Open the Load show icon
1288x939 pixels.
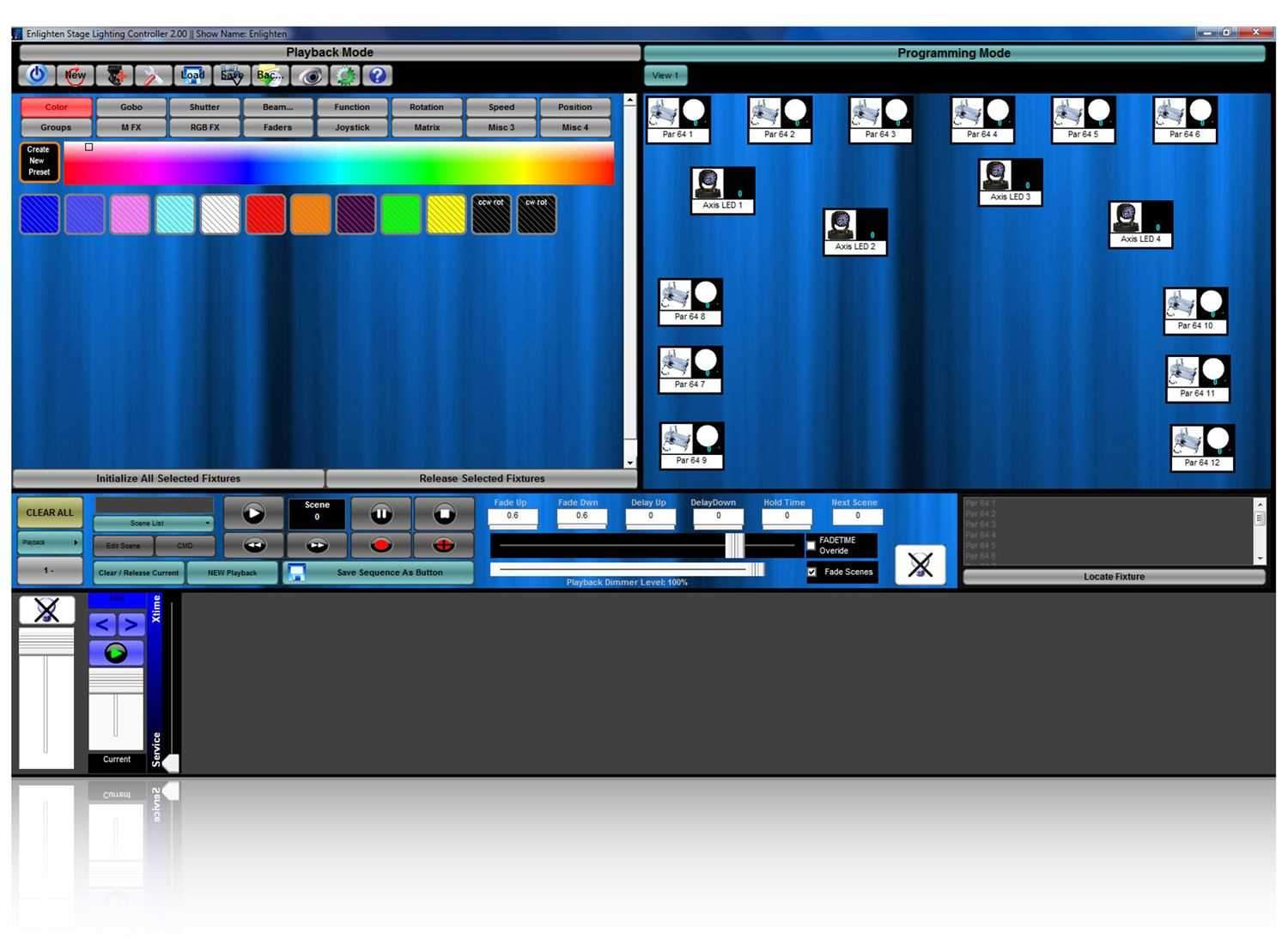click(x=192, y=76)
